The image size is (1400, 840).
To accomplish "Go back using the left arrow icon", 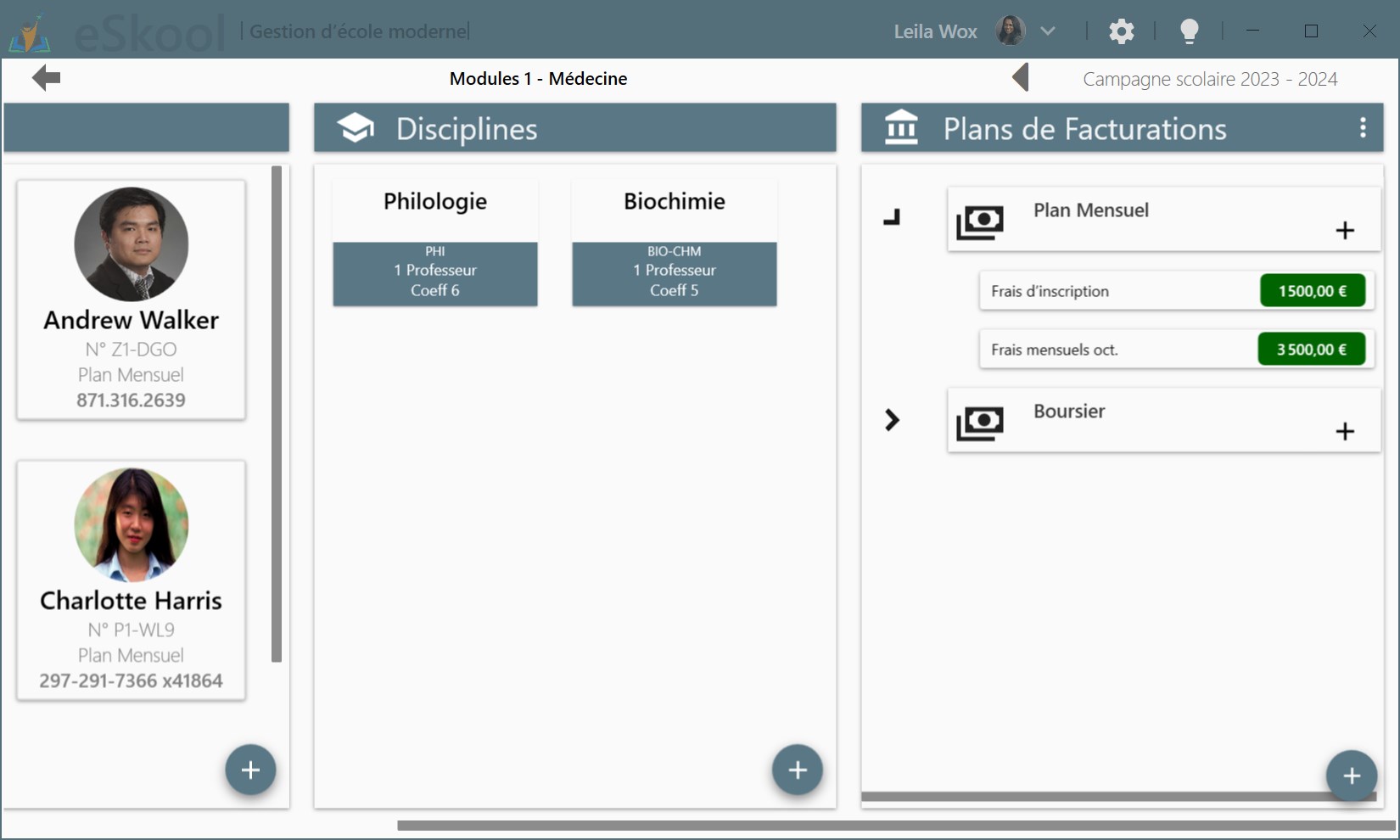I will point(46,78).
